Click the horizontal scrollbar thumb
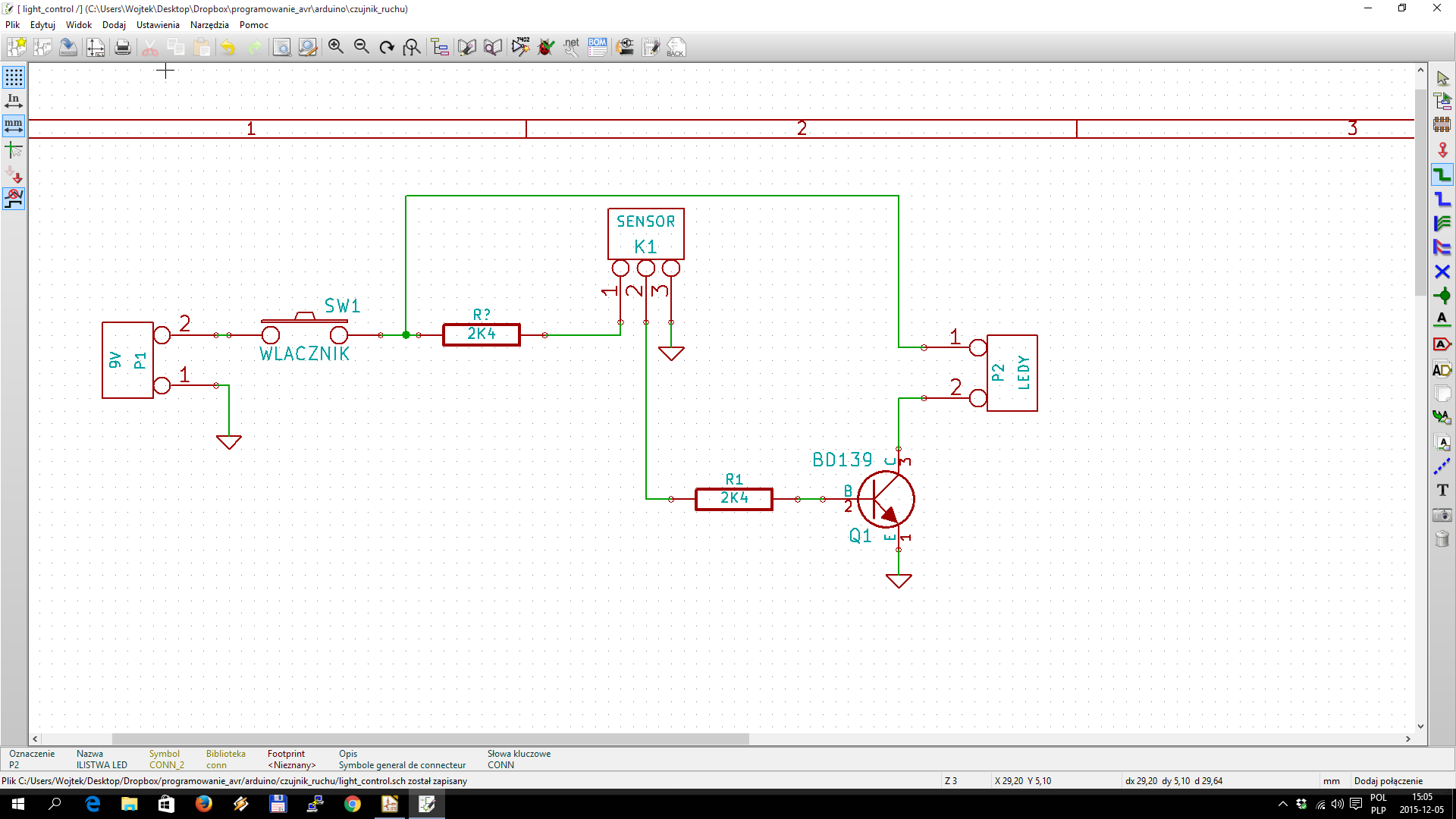The image size is (1456, 819). point(430,739)
